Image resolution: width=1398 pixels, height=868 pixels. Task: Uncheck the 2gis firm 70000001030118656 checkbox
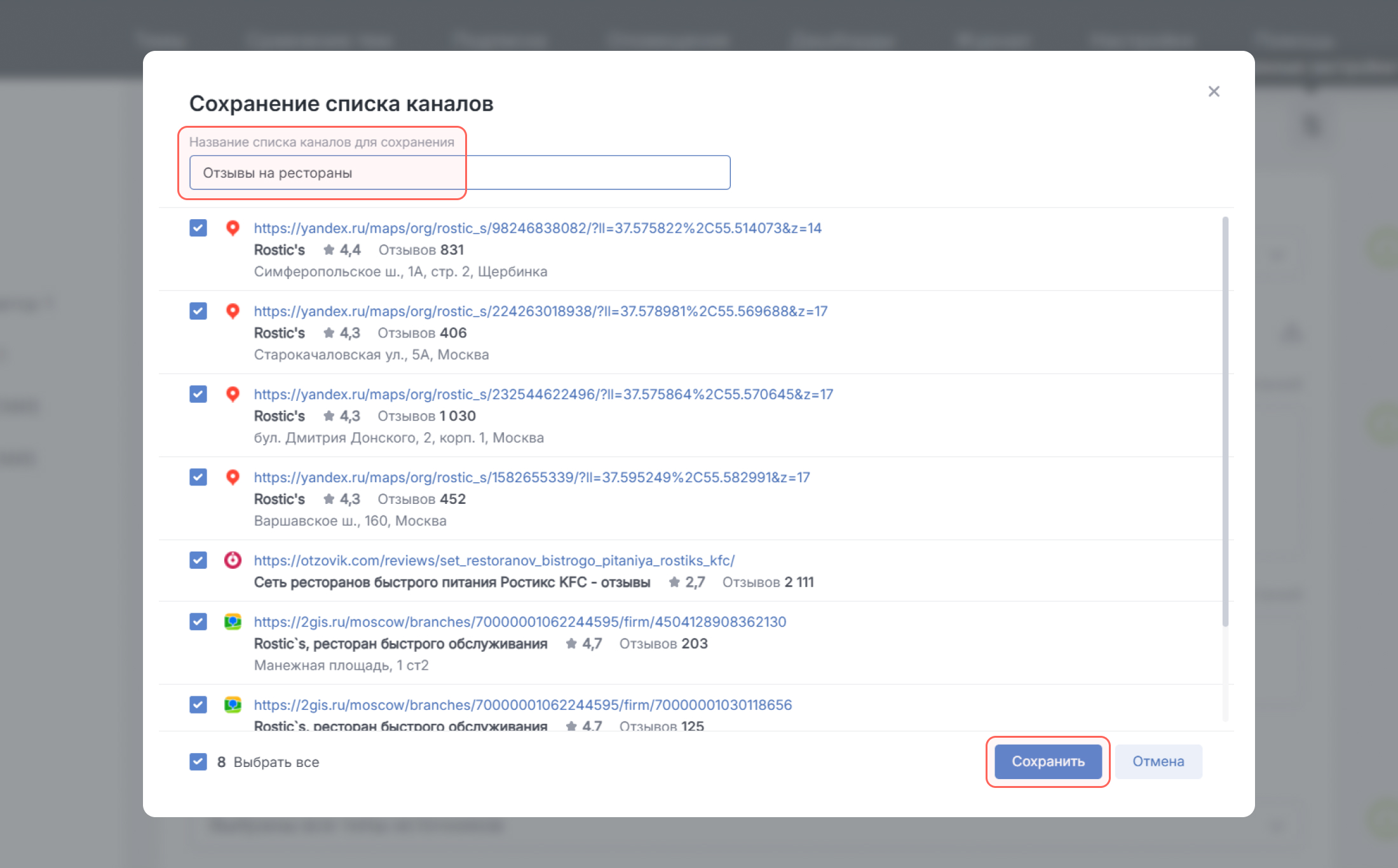coord(198,705)
